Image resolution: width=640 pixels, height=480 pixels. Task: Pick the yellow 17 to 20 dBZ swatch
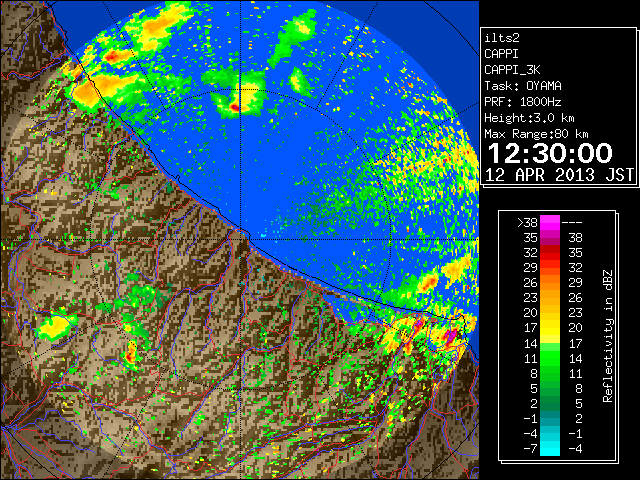(x=550, y=328)
